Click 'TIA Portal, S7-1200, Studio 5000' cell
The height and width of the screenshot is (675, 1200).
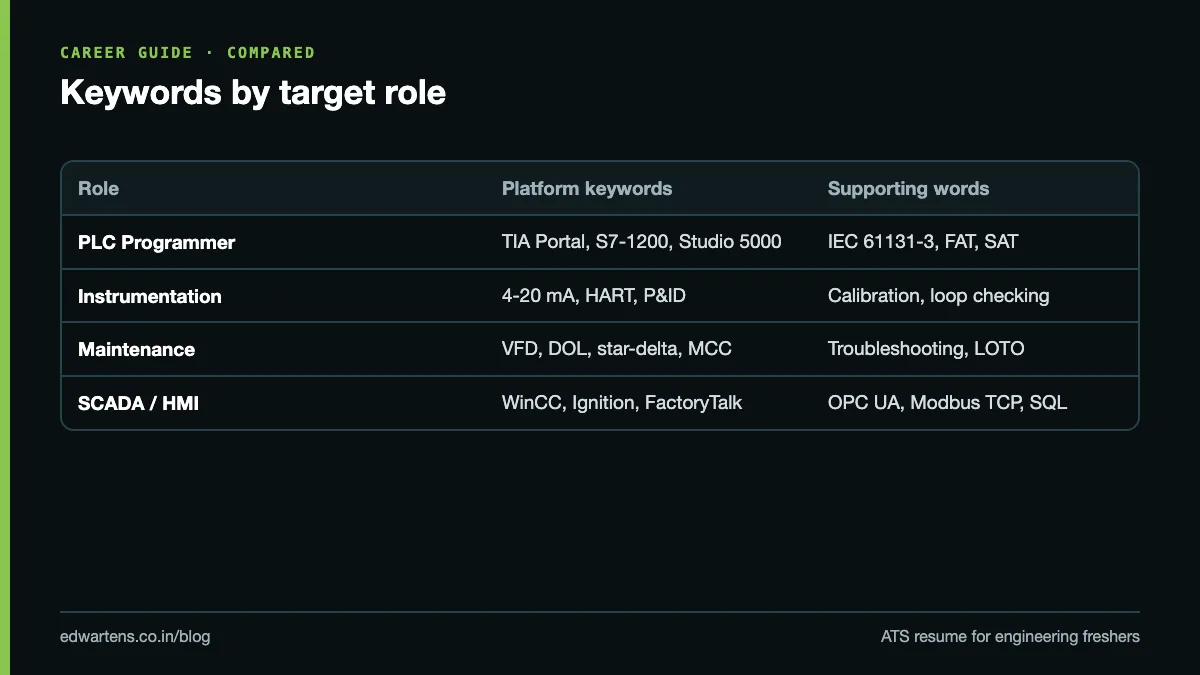(x=642, y=242)
